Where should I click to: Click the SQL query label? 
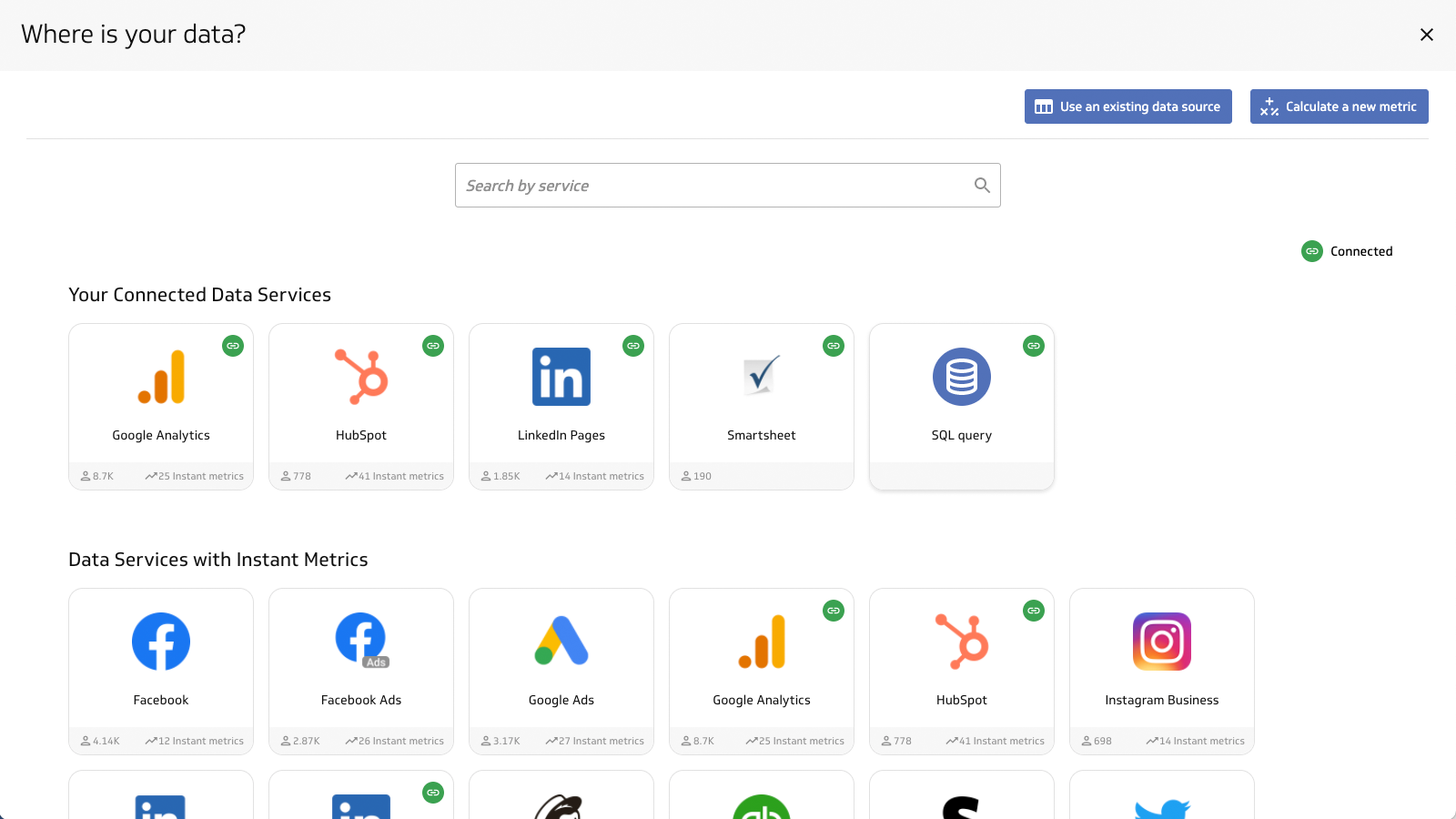962,436
